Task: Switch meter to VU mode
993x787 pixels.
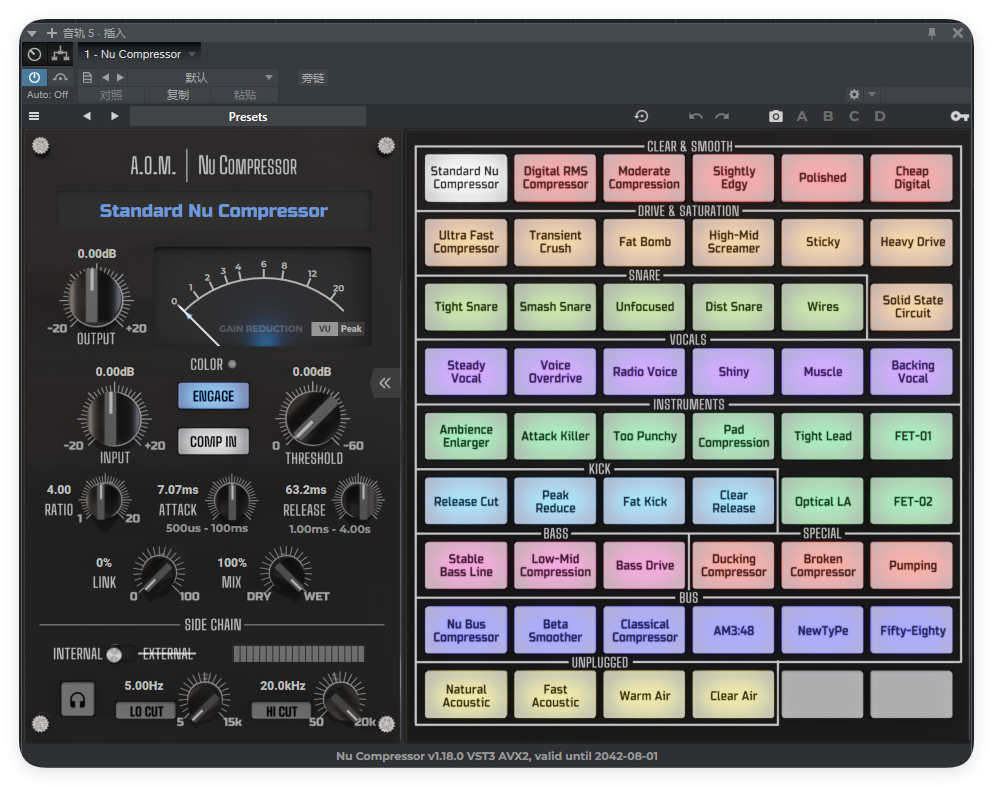Action: pos(324,329)
